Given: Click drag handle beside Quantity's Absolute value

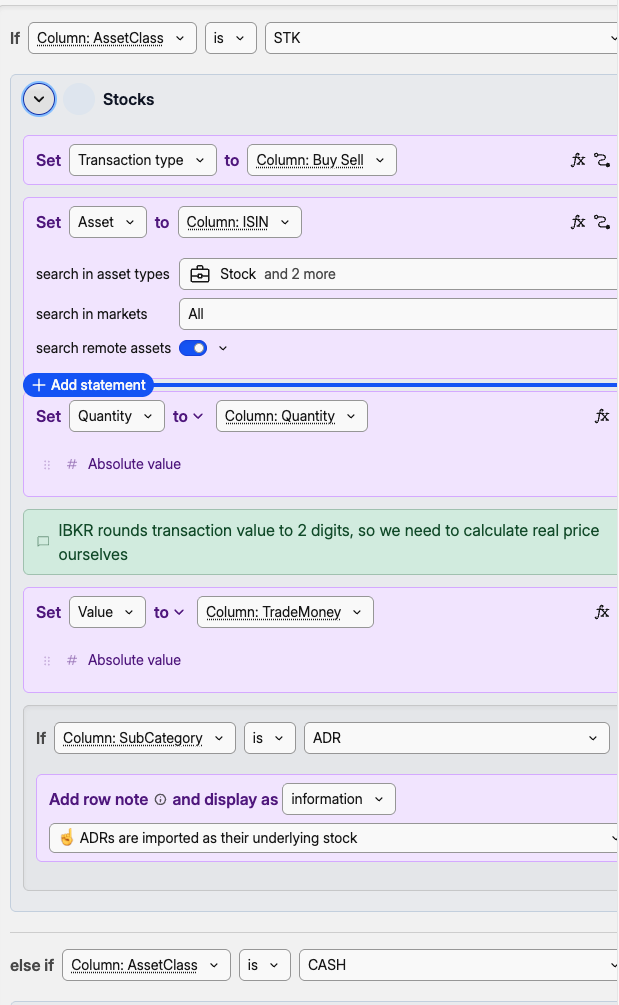Looking at the screenshot, I should pos(47,464).
